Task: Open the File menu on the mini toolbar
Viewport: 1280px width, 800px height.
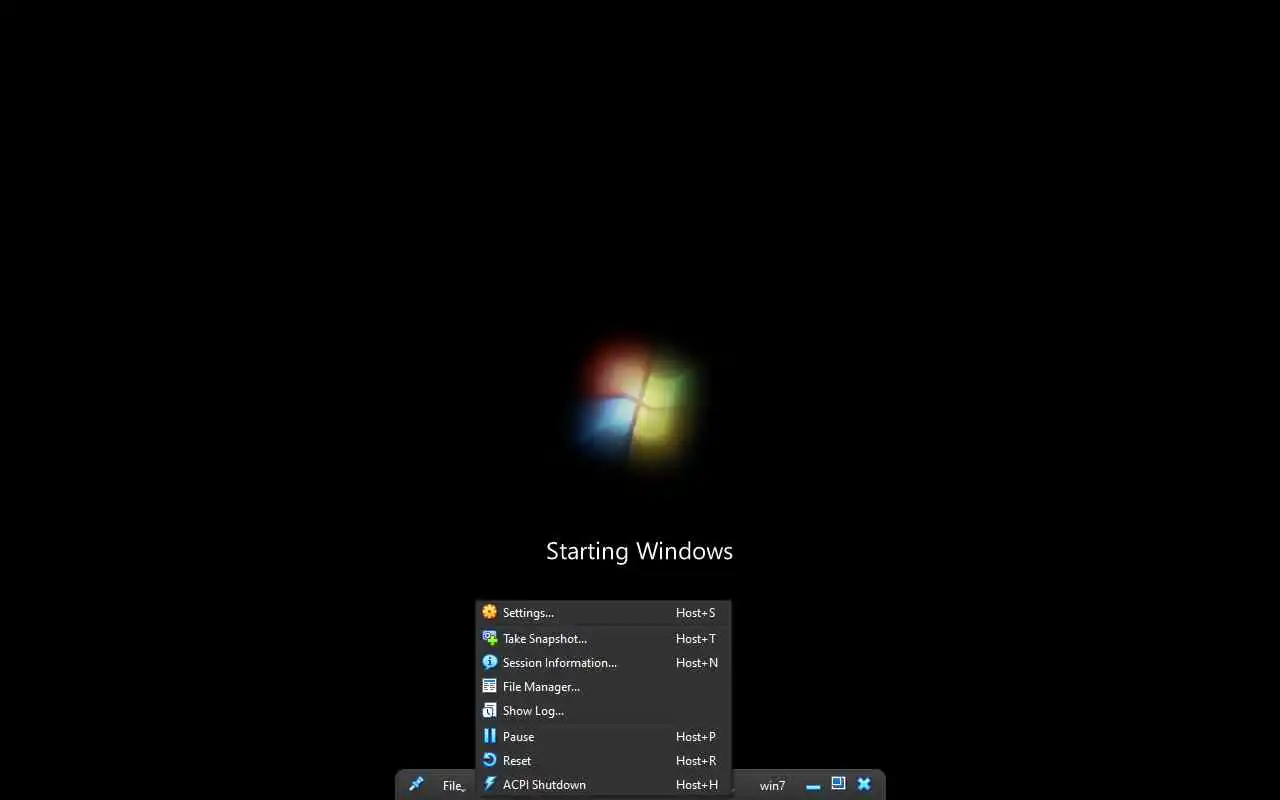Action: [454, 786]
